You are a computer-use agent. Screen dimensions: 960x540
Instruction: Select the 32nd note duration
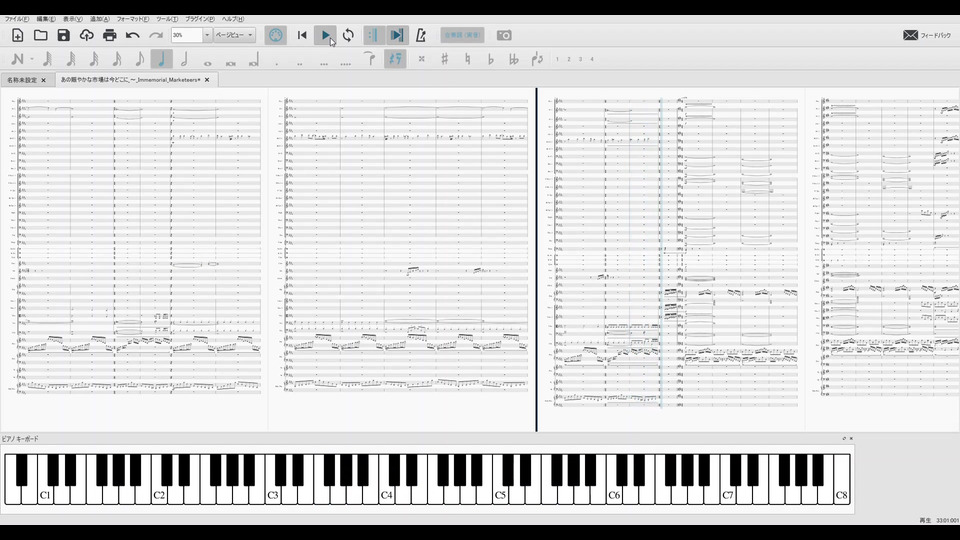pos(94,59)
